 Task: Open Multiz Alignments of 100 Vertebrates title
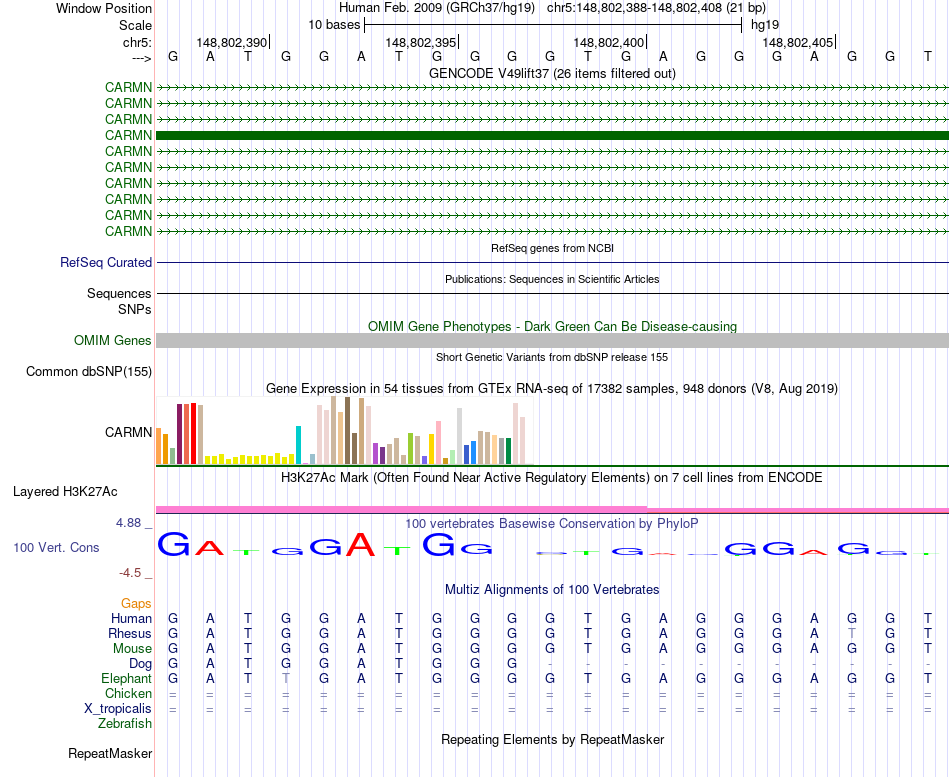point(552,590)
